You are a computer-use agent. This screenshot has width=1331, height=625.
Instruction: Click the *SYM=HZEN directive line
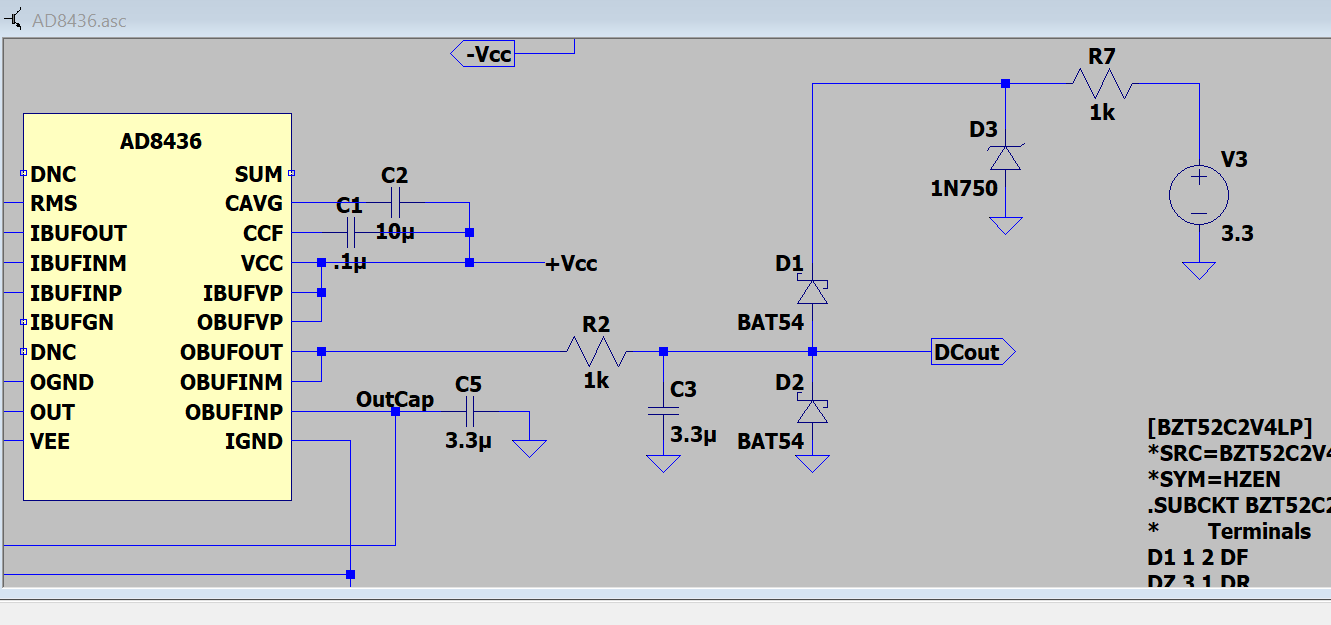[x=1213, y=479]
